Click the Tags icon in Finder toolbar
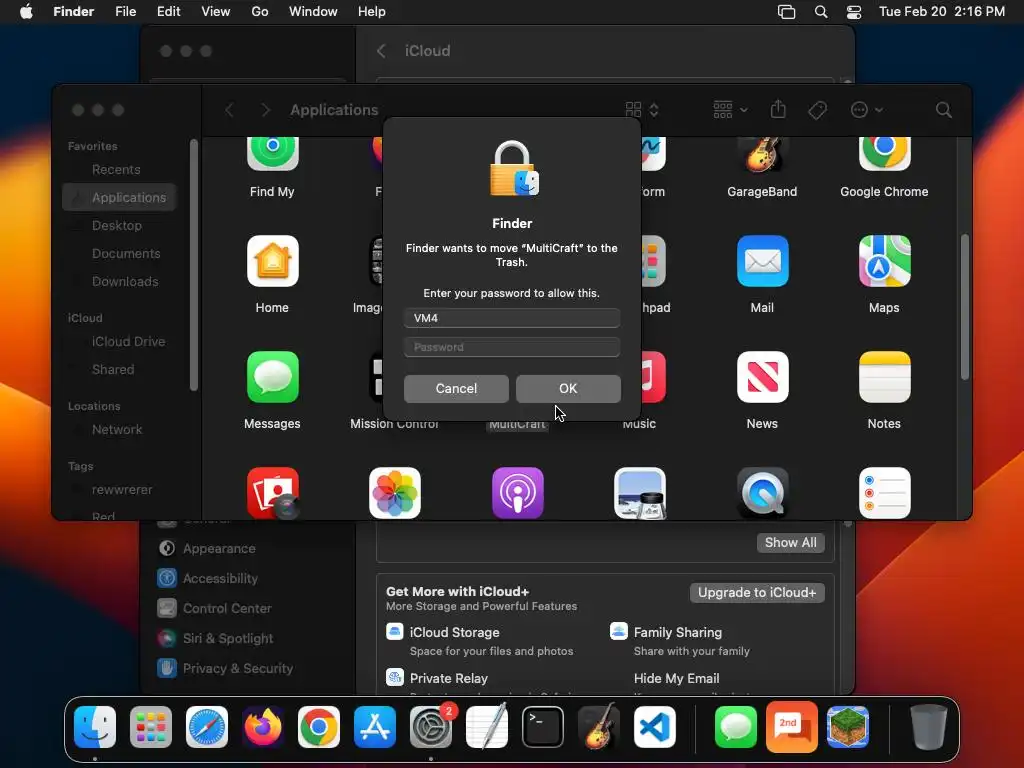The image size is (1024, 768). [x=817, y=110]
